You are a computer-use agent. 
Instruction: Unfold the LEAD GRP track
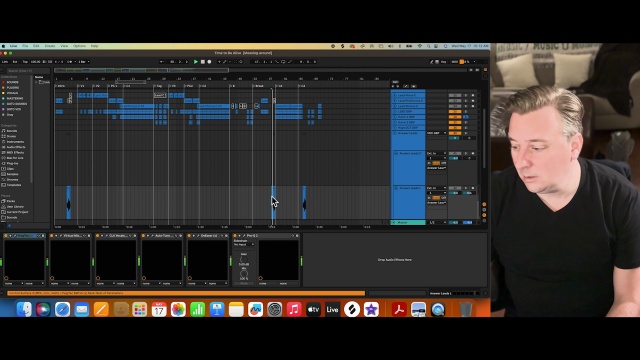[x=394, y=111]
